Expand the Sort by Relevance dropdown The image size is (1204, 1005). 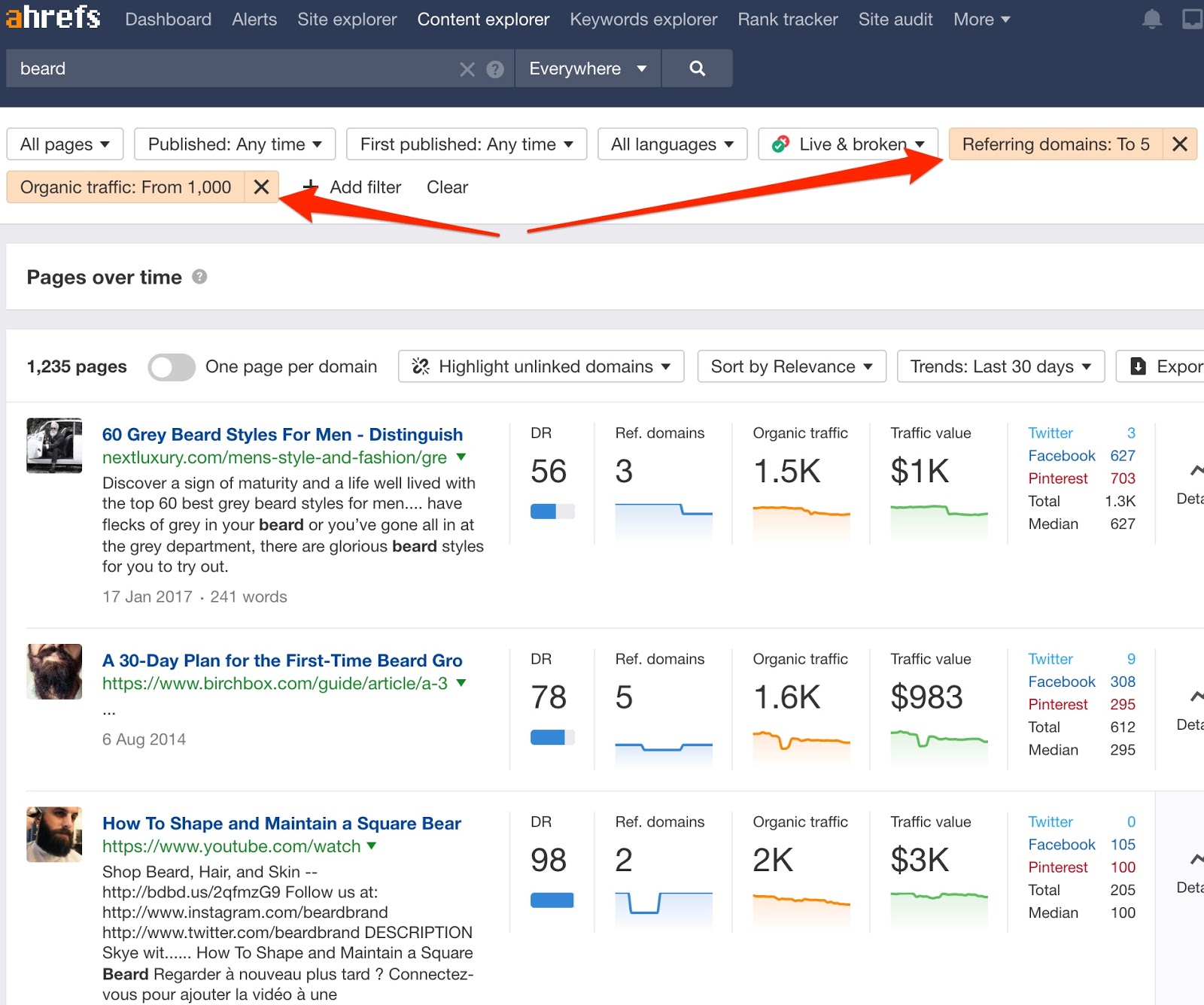[x=791, y=366]
